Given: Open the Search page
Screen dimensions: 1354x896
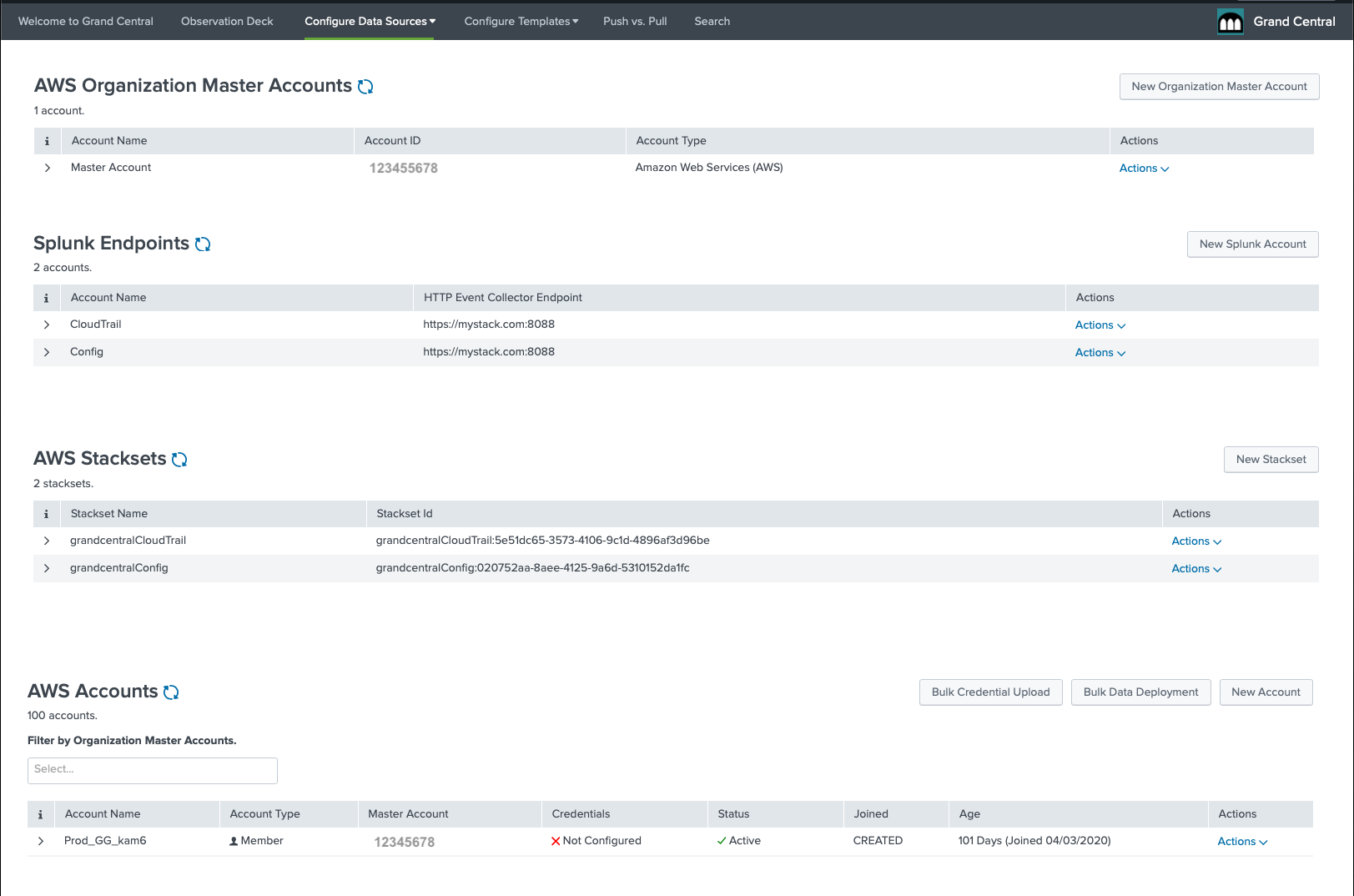Looking at the screenshot, I should 712,22.
